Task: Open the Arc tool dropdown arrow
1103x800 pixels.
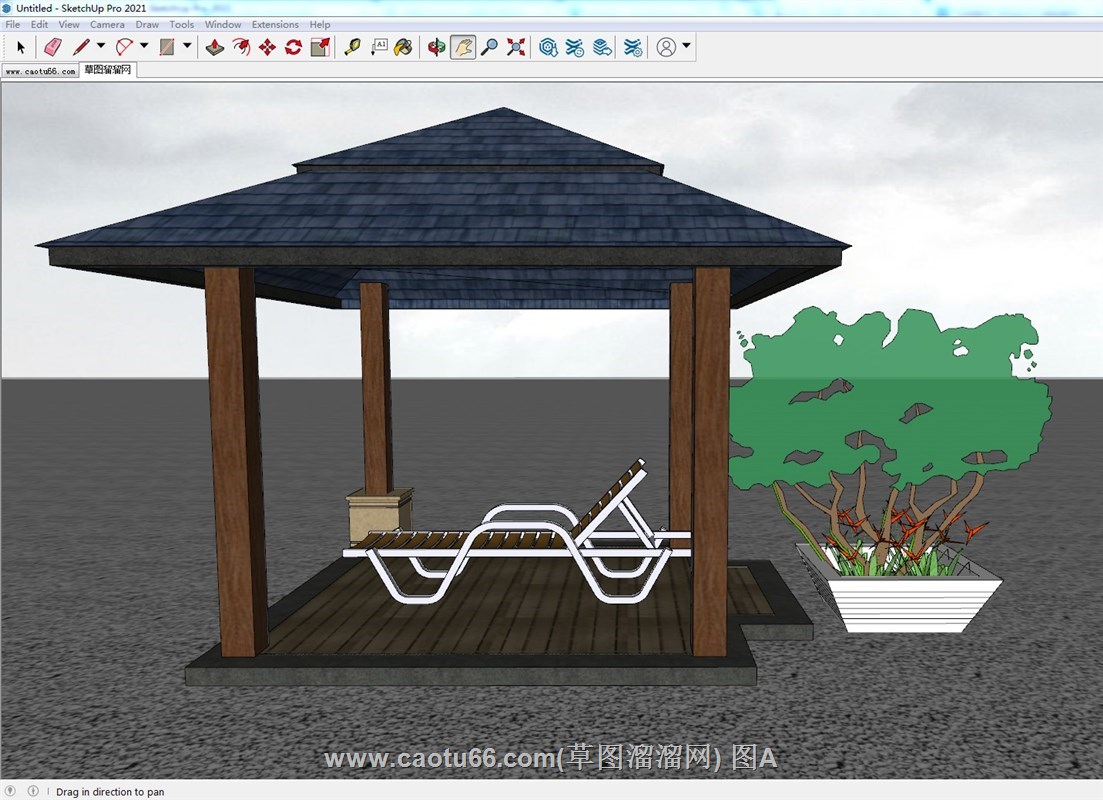Action: click(x=144, y=46)
